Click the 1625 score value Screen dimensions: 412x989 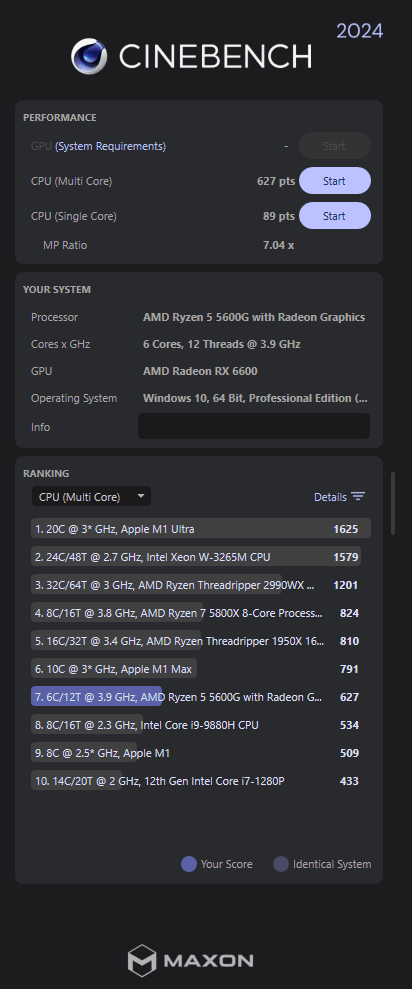click(x=346, y=529)
